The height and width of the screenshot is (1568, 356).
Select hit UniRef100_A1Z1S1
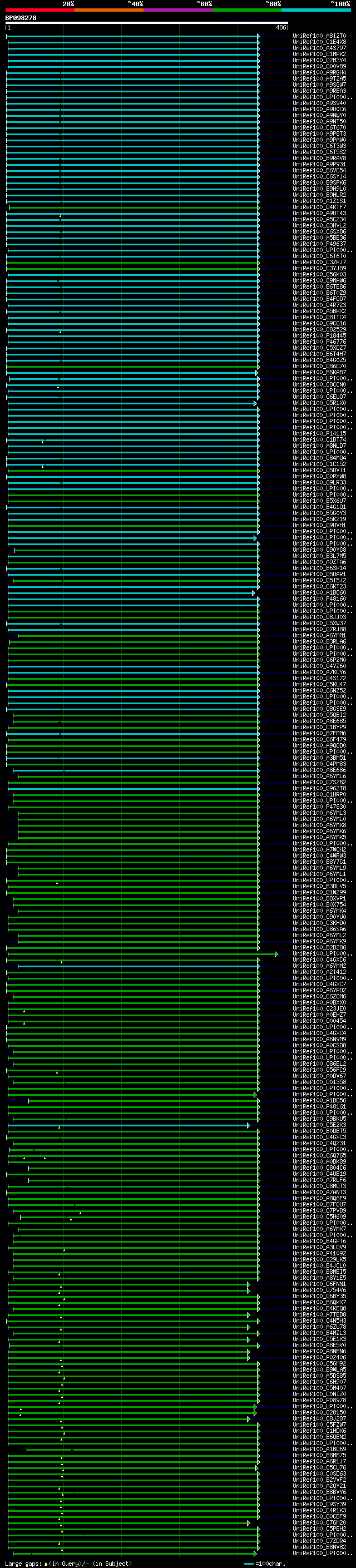pos(319,201)
